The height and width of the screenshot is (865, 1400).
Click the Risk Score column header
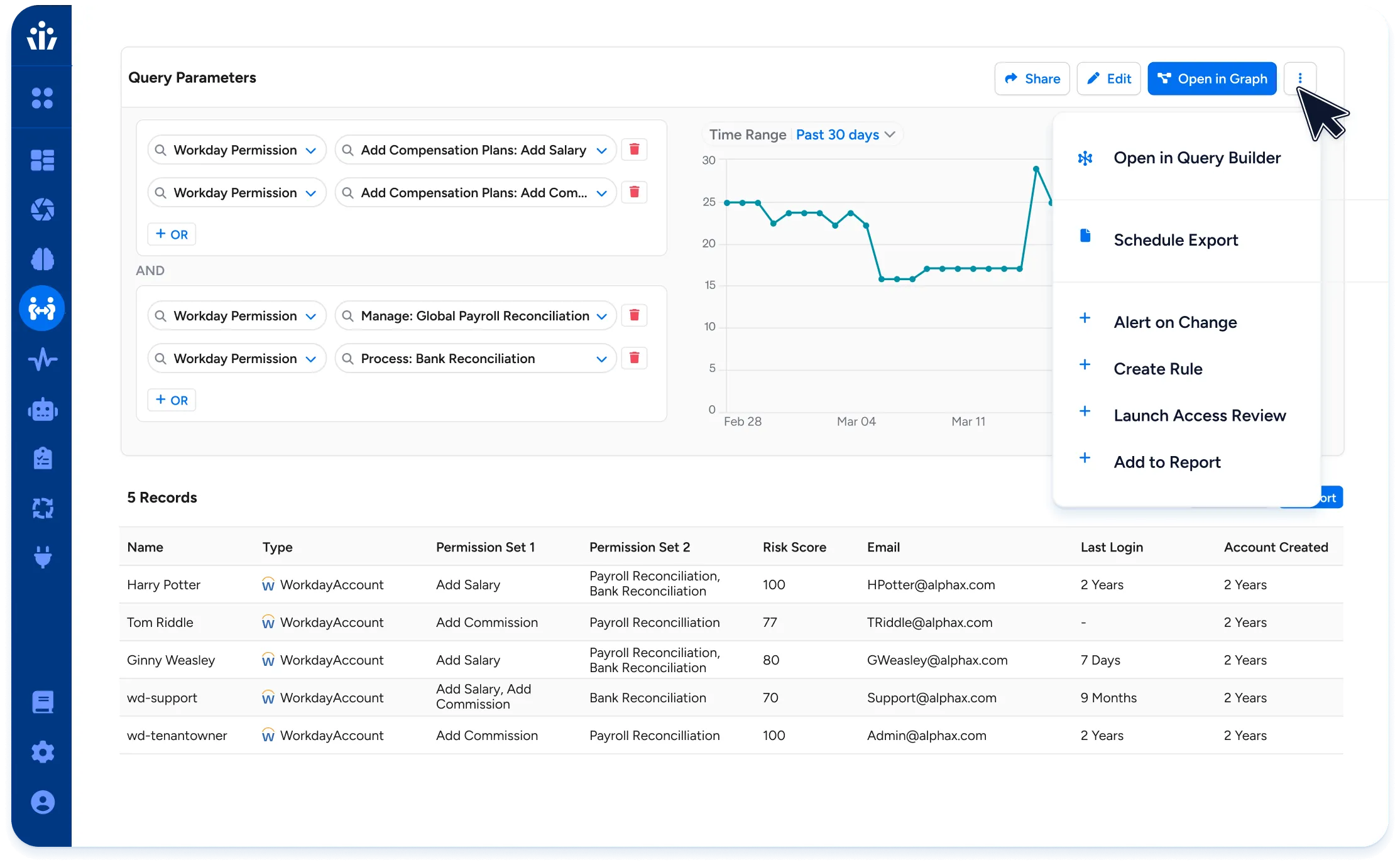794,547
